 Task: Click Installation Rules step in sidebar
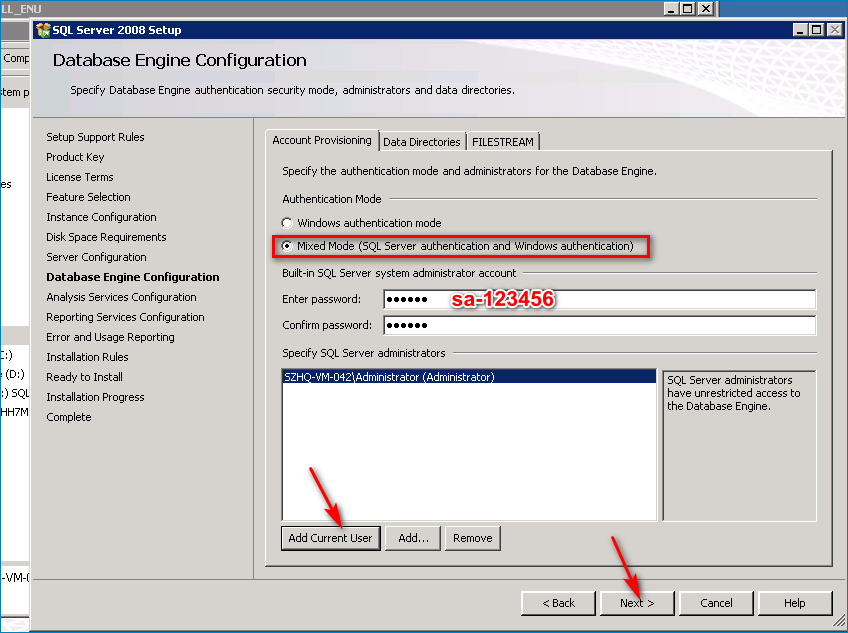pyautogui.click(x=87, y=357)
